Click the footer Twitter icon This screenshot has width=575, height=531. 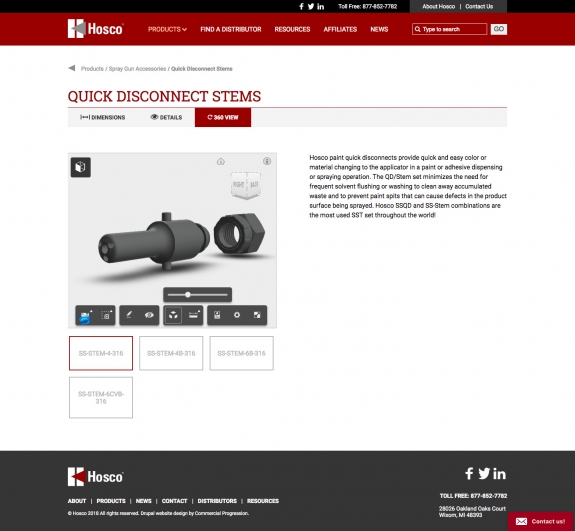coord(484,473)
